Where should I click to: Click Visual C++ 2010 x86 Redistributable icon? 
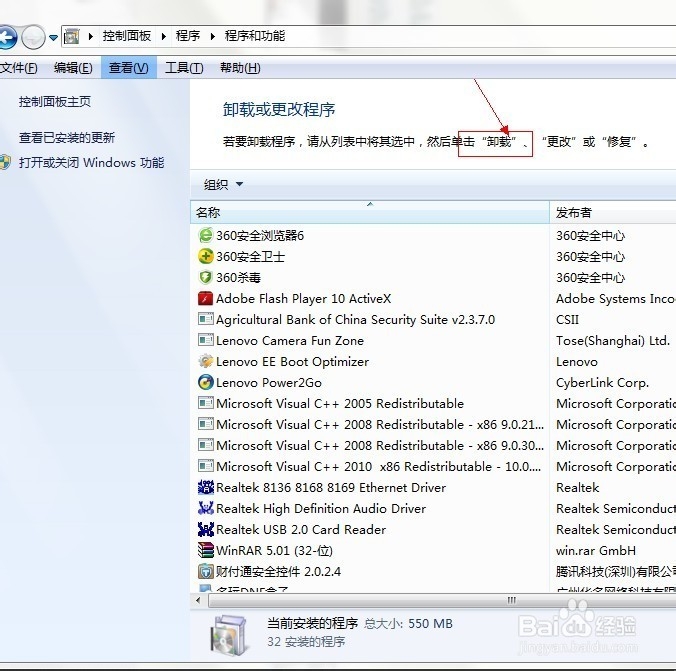[205, 466]
